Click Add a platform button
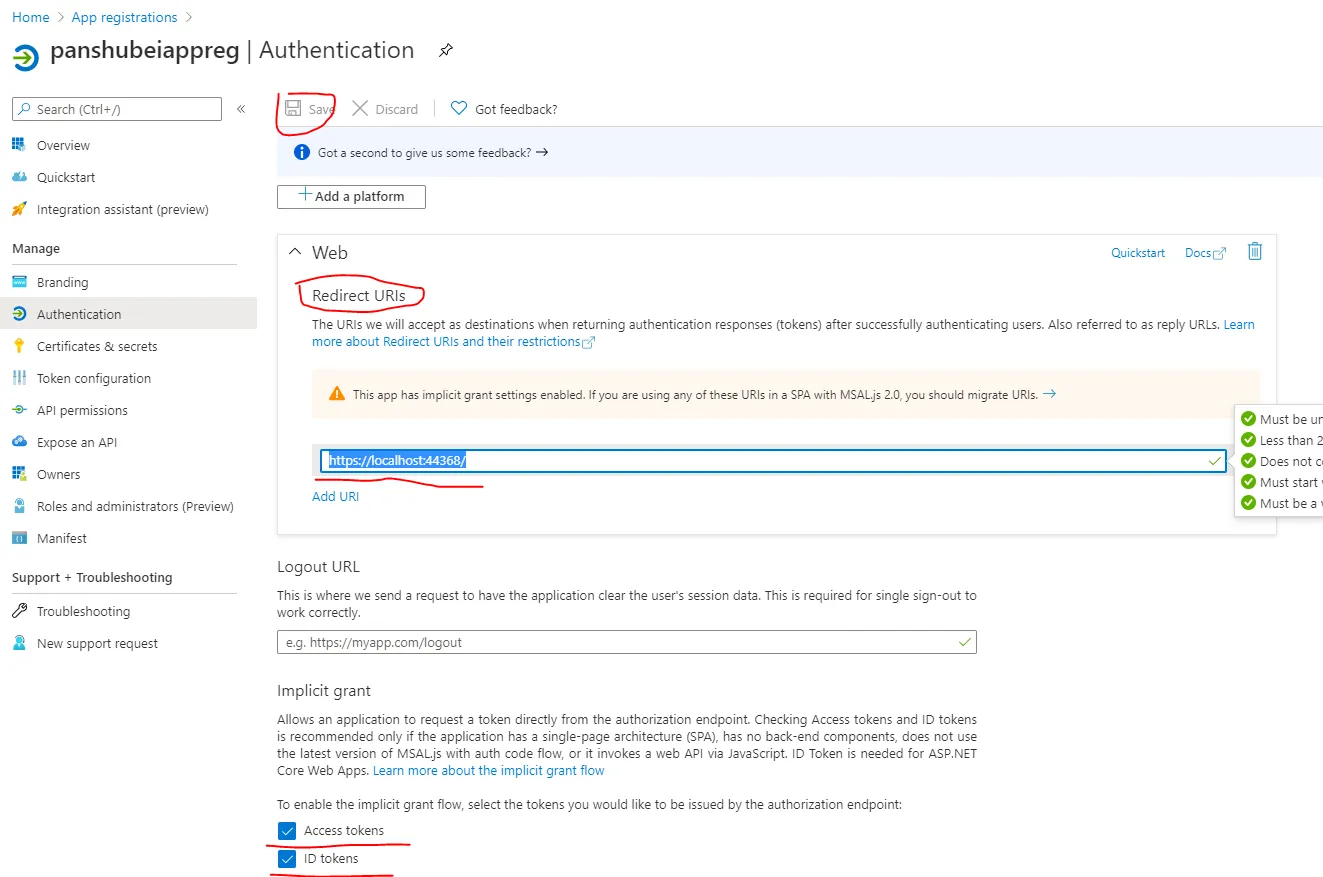 click(351, 197)
